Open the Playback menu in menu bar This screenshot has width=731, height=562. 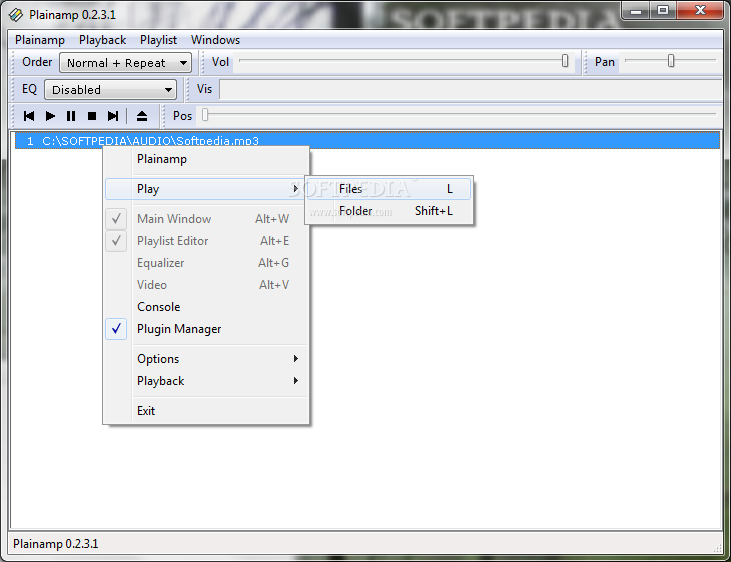(103, 40)
